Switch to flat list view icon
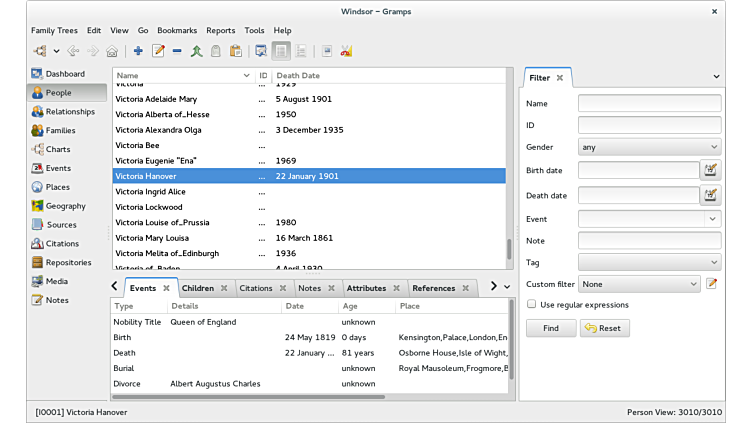Screen dimensions: 752x423 pos(281,51)
